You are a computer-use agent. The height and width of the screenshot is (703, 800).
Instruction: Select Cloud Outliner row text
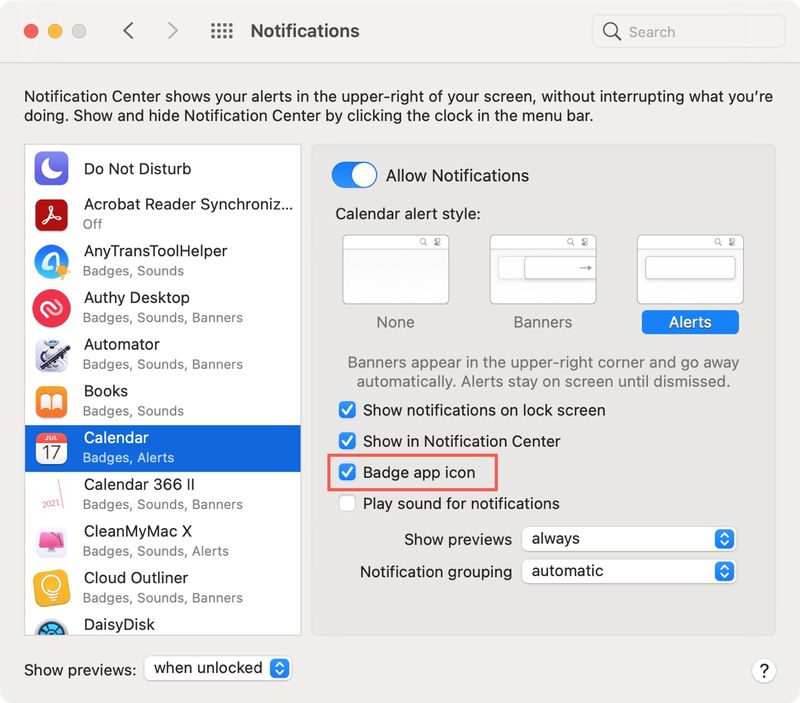click(x=136, y=578)
